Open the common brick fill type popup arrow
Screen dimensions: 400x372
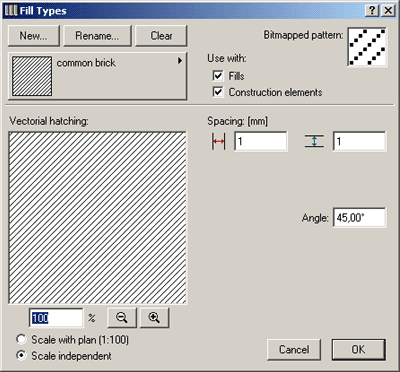coord(180,61)
